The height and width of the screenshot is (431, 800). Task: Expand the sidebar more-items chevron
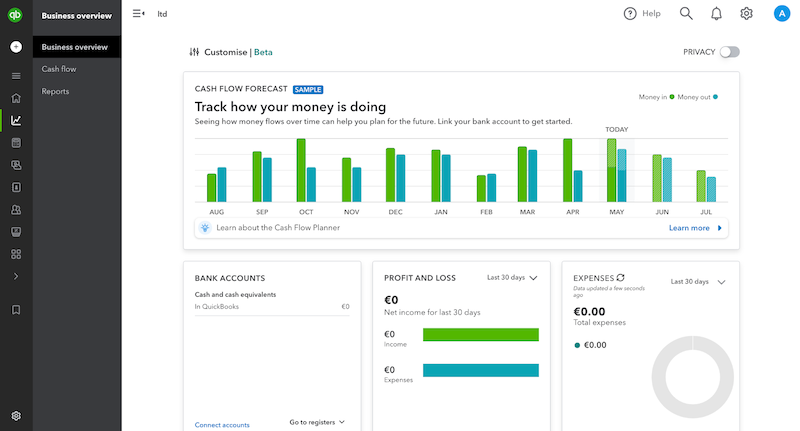(x=16, y=276)
